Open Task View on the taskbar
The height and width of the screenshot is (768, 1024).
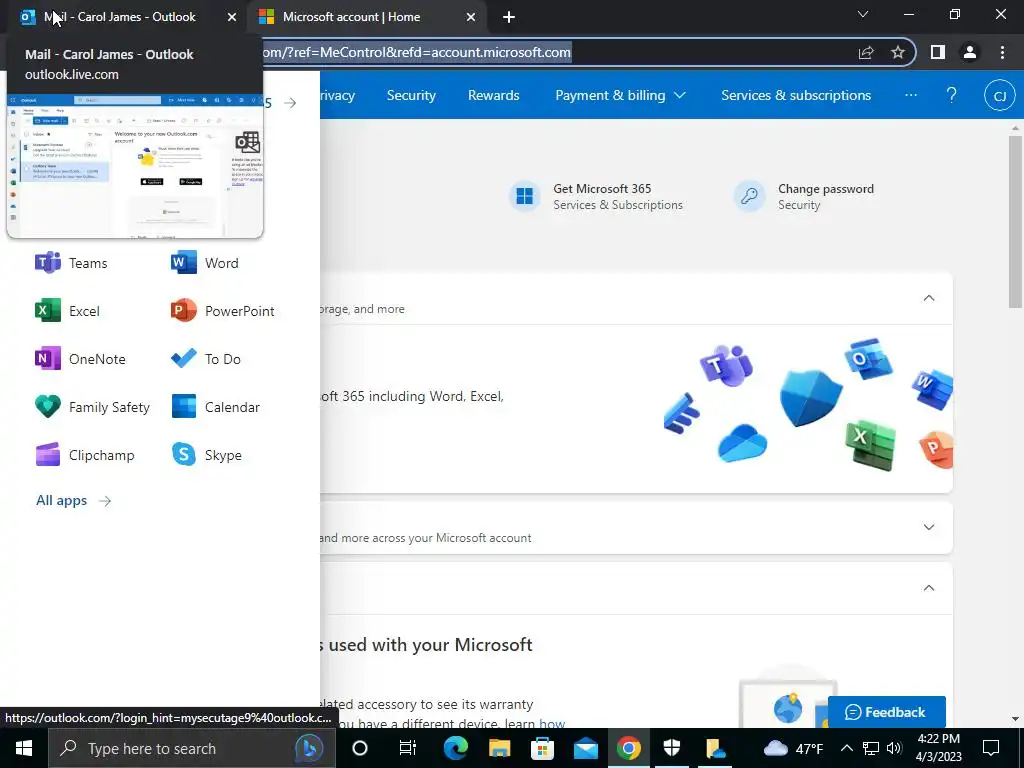(x=408, y=748)
